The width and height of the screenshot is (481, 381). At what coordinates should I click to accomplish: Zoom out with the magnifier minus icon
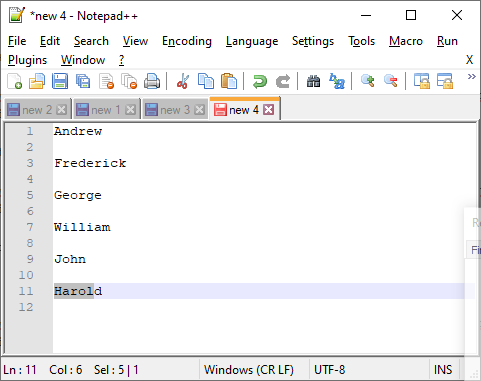(x=391, y=81)
